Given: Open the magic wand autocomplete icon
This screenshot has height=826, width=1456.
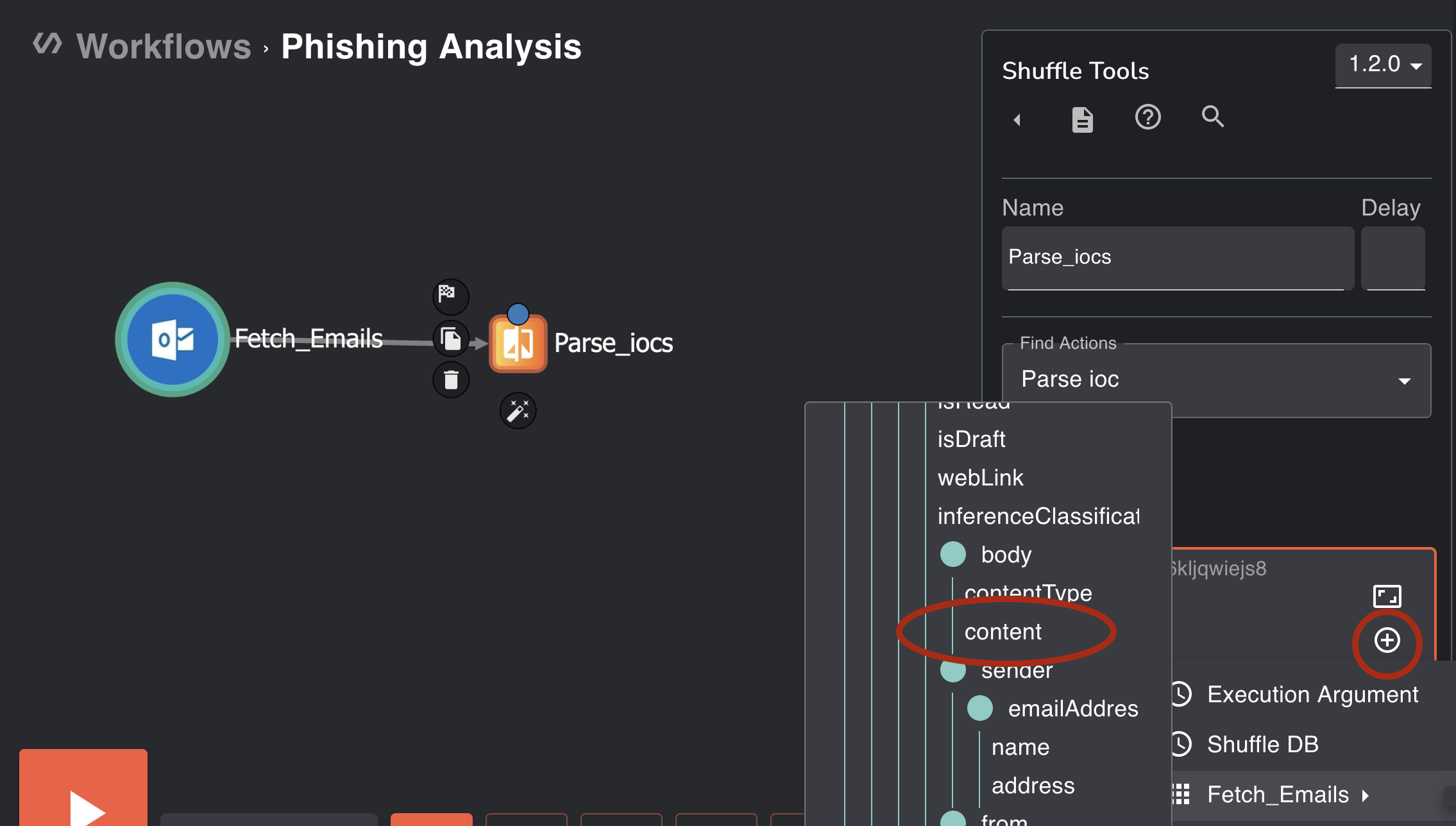Looking at the screenshot, I should click(x=518, y=410).
